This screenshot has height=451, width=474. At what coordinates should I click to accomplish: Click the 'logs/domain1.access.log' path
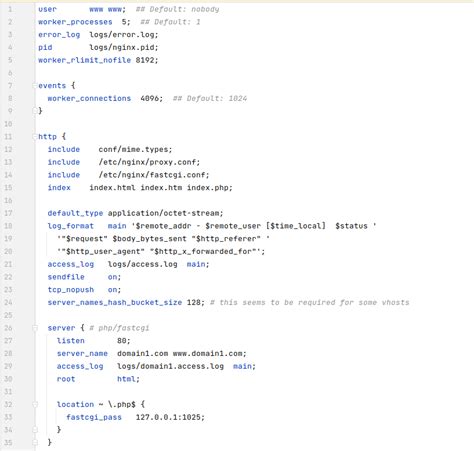(x=170, y=367)
